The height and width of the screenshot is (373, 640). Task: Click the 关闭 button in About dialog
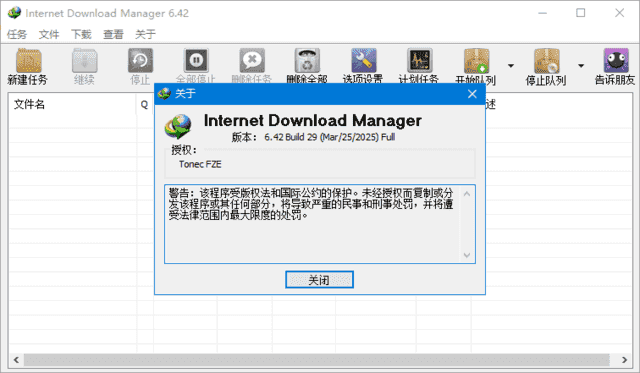(x=319, y=280)
